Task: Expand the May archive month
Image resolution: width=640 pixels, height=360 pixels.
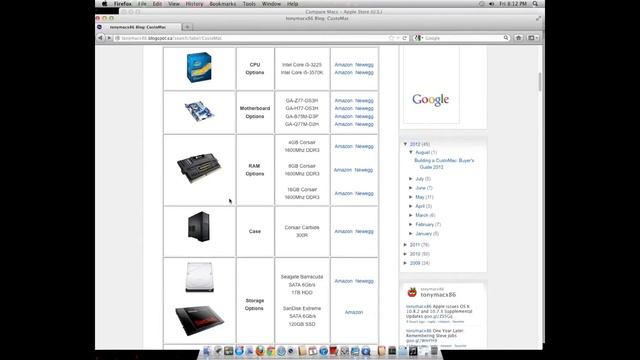Action: click(x=411, y=197)
